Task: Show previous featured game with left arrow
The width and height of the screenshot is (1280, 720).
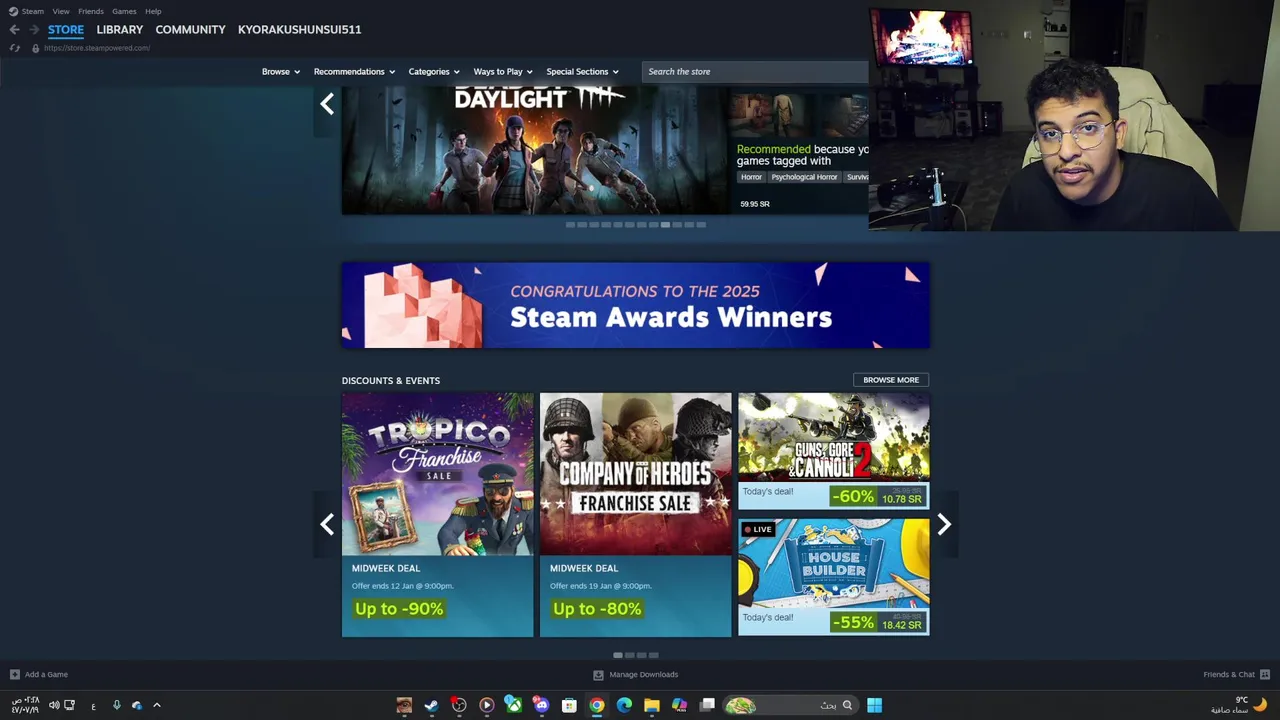Action: [327, 104]
